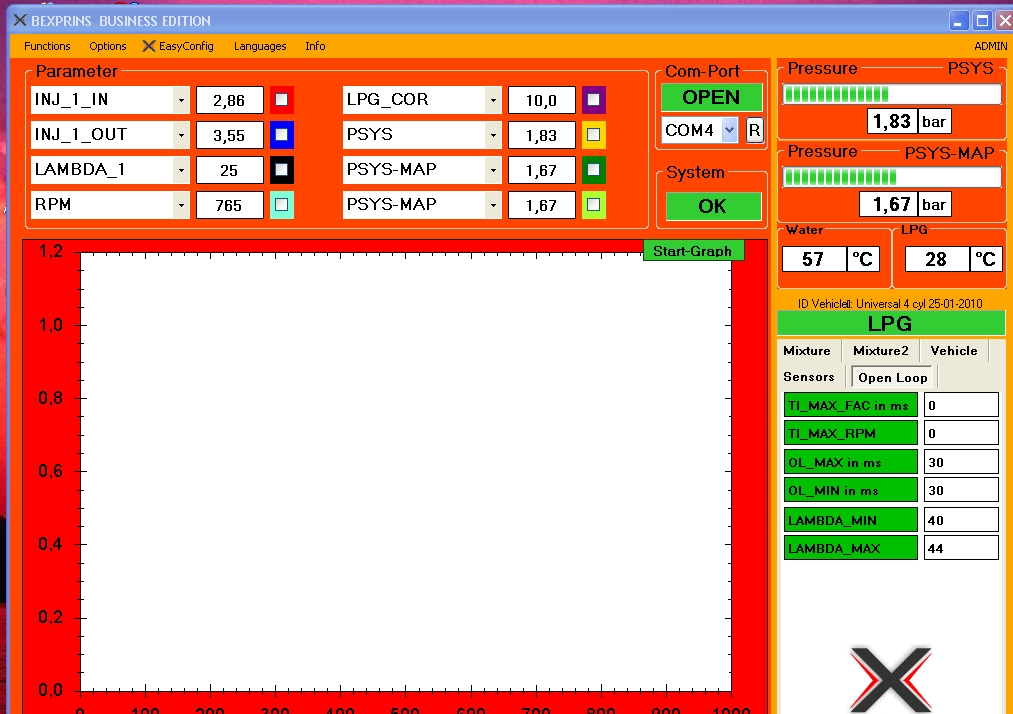Viewport: 1013px width, 714px height.
Task: Click the ID Vehicle Universal 4 cyl text
Action: pyautogui.click(x=890, y=303)
